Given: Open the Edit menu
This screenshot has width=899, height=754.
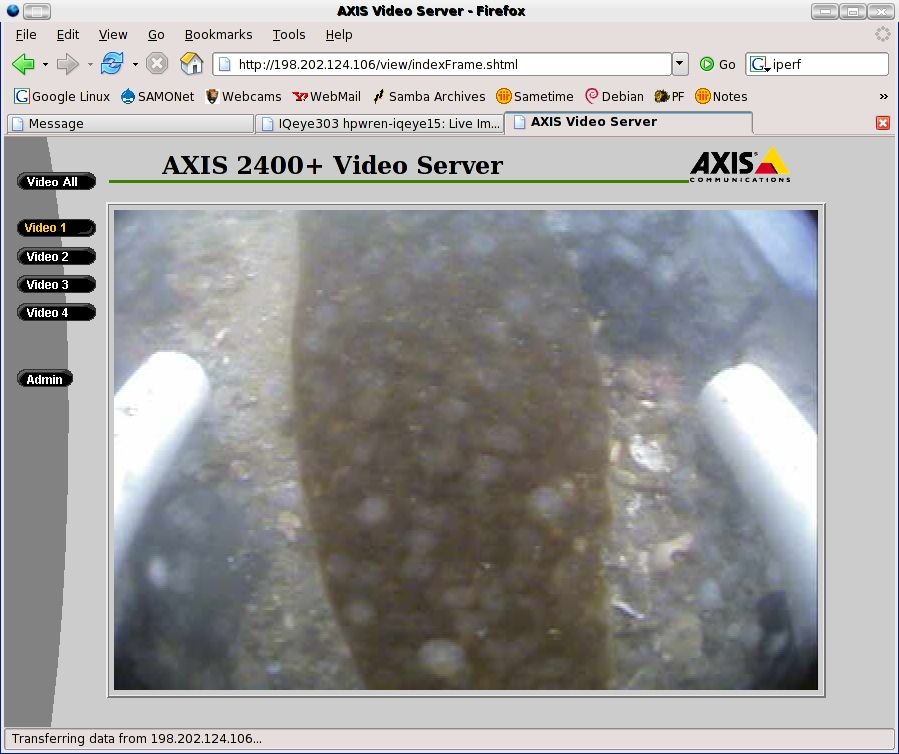Looking at the screenshot, I should tap(68, 34).
